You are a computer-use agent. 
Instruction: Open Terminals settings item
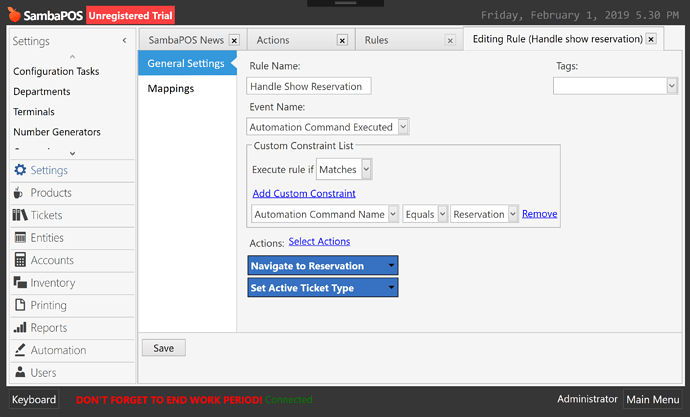pos(34,112)
